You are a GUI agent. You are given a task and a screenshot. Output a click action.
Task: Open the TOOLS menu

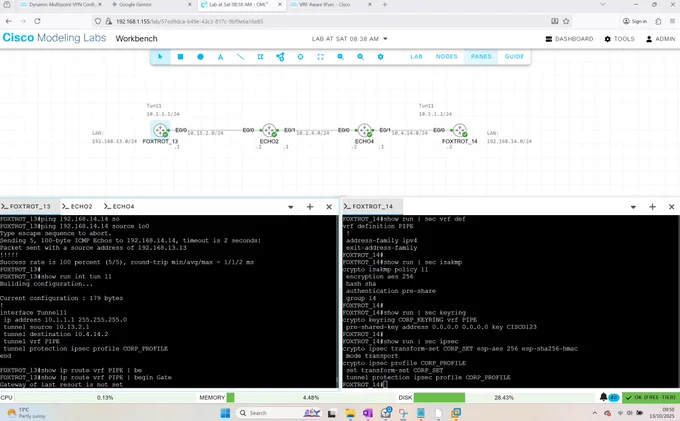click(619, 39)
